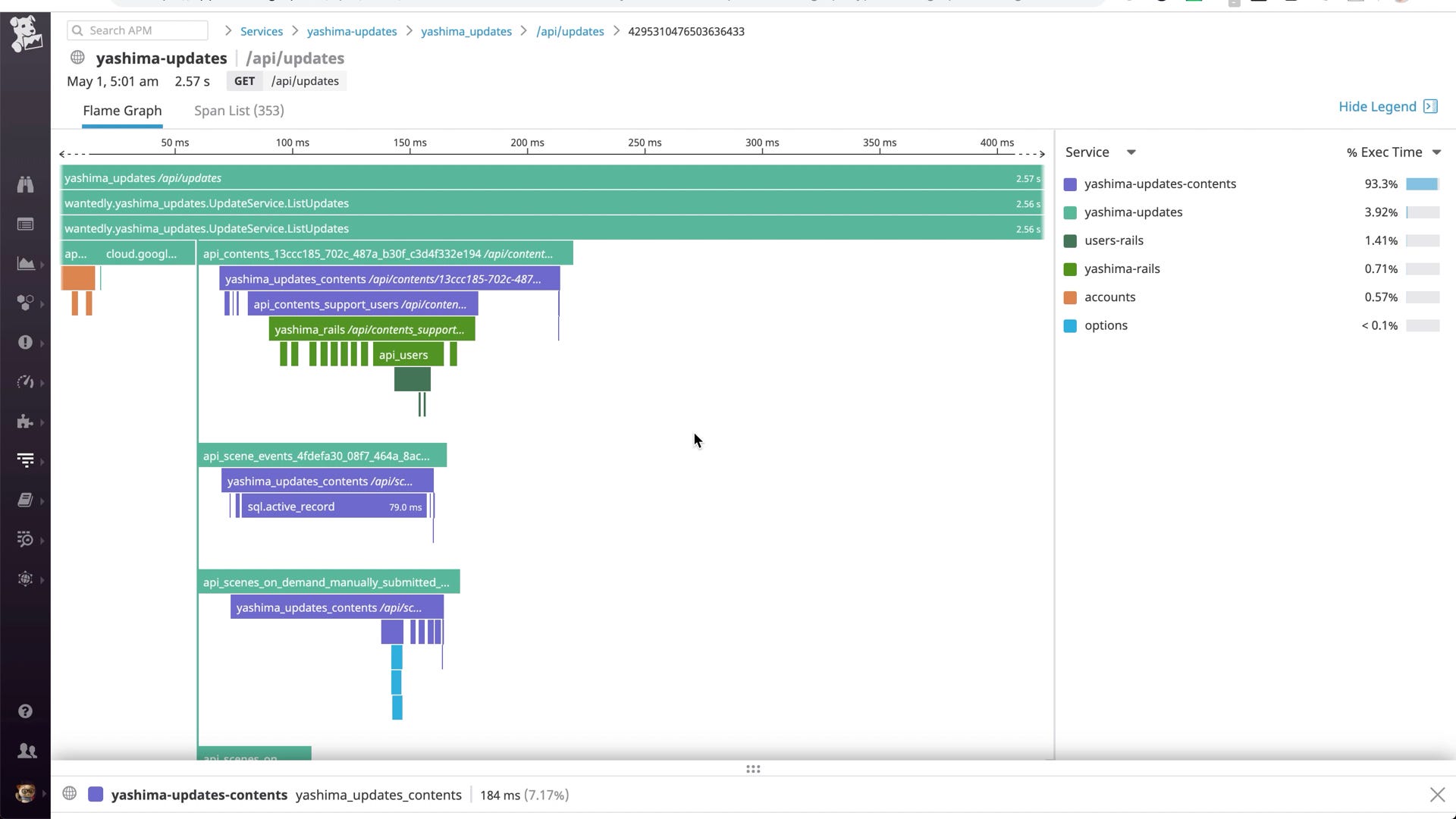The height and width of the screenshot is (819, 1456).
Task: Switch to Span List (353) tab
Action: 239,111
